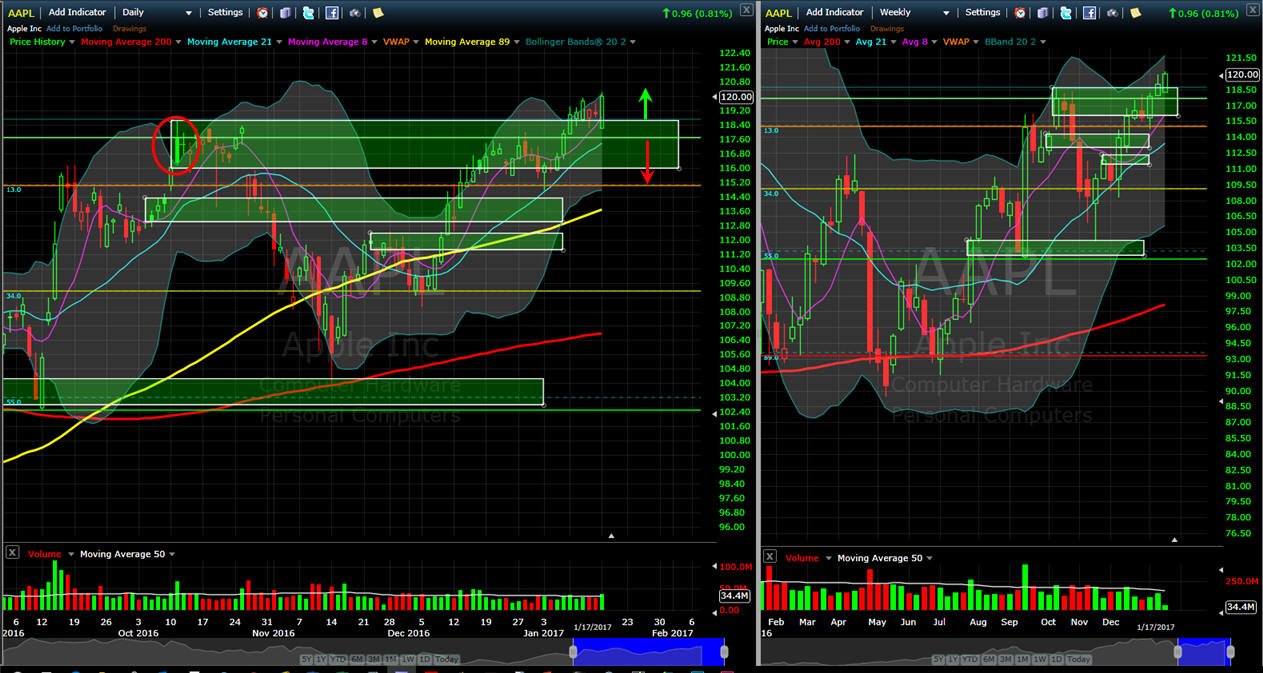Click Add to Portfolio link on Daily chart
Image resolution: width=1263 pixels, height=673 pixels.
75,29
